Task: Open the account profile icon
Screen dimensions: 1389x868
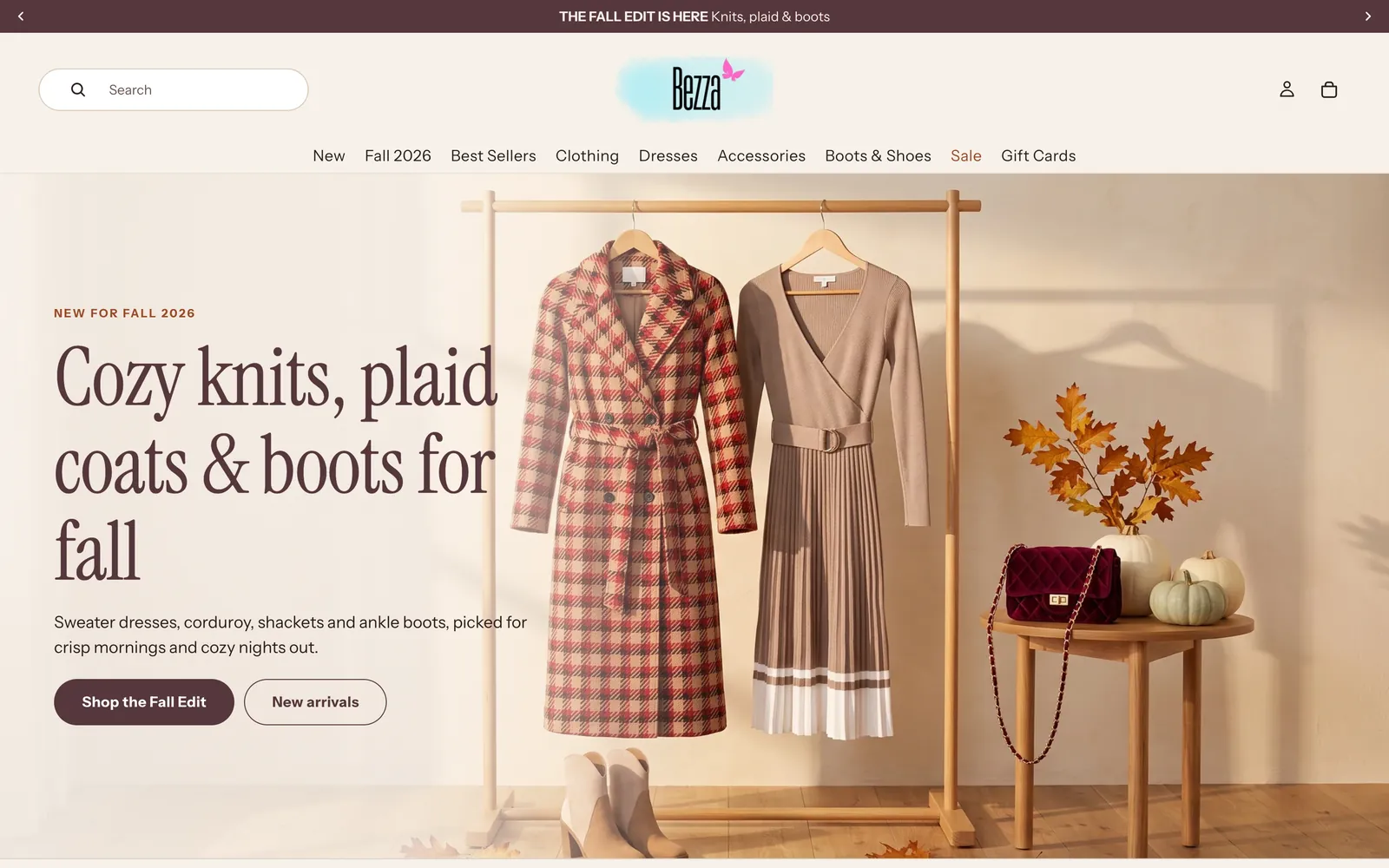Action: click(1287, 89)
